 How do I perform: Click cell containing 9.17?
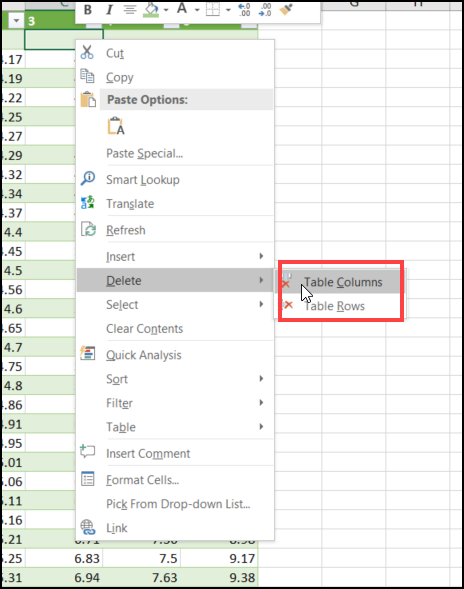pos(219,558)
